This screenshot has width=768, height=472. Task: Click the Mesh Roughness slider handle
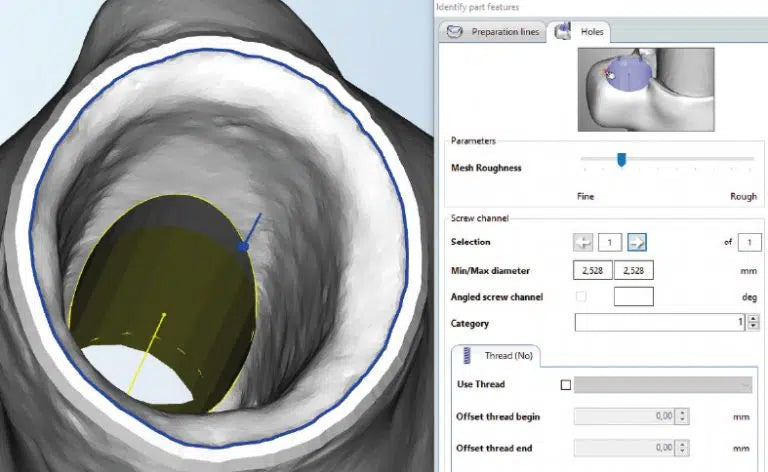(621, 159)
